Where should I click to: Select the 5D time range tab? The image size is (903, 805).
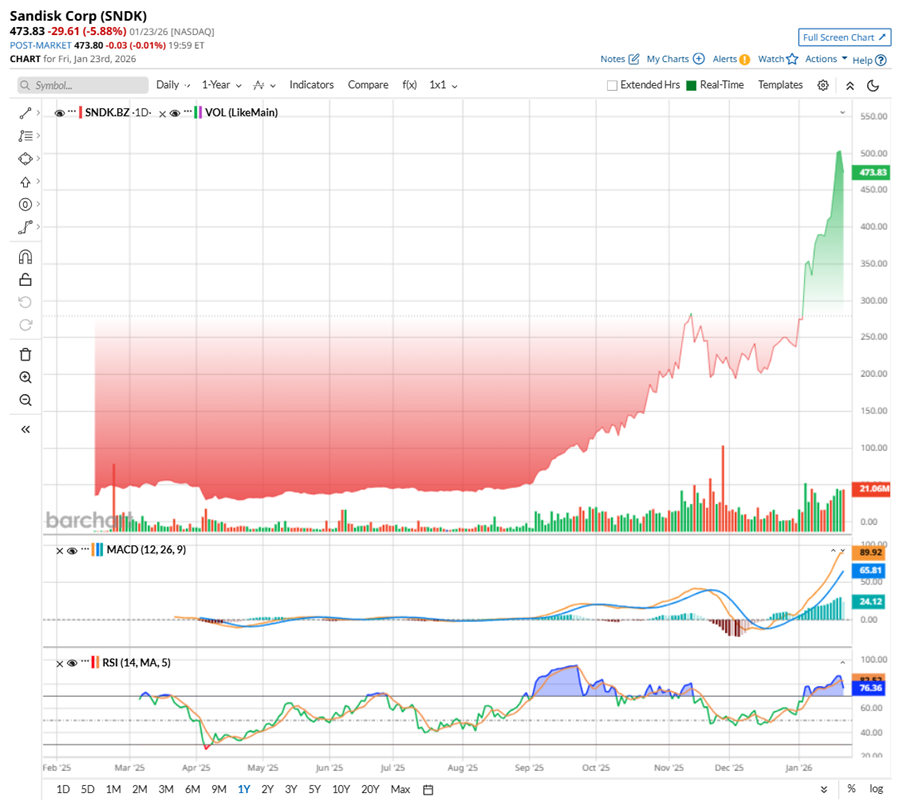[x=88, y=789]
